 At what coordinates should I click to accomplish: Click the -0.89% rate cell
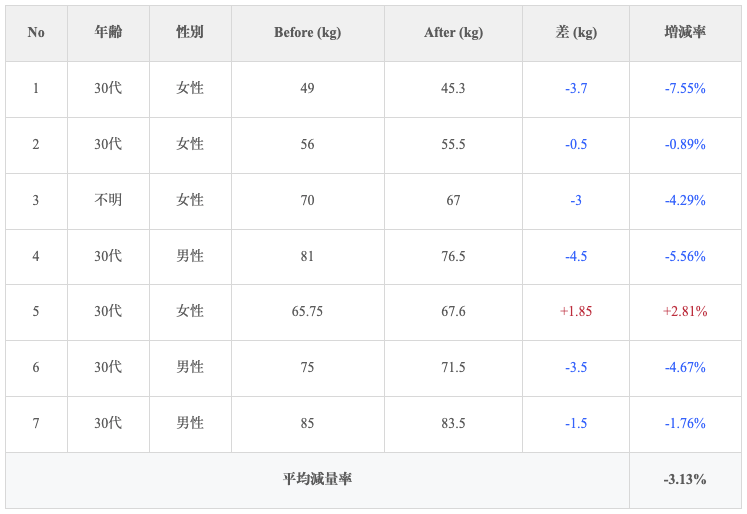685,145
